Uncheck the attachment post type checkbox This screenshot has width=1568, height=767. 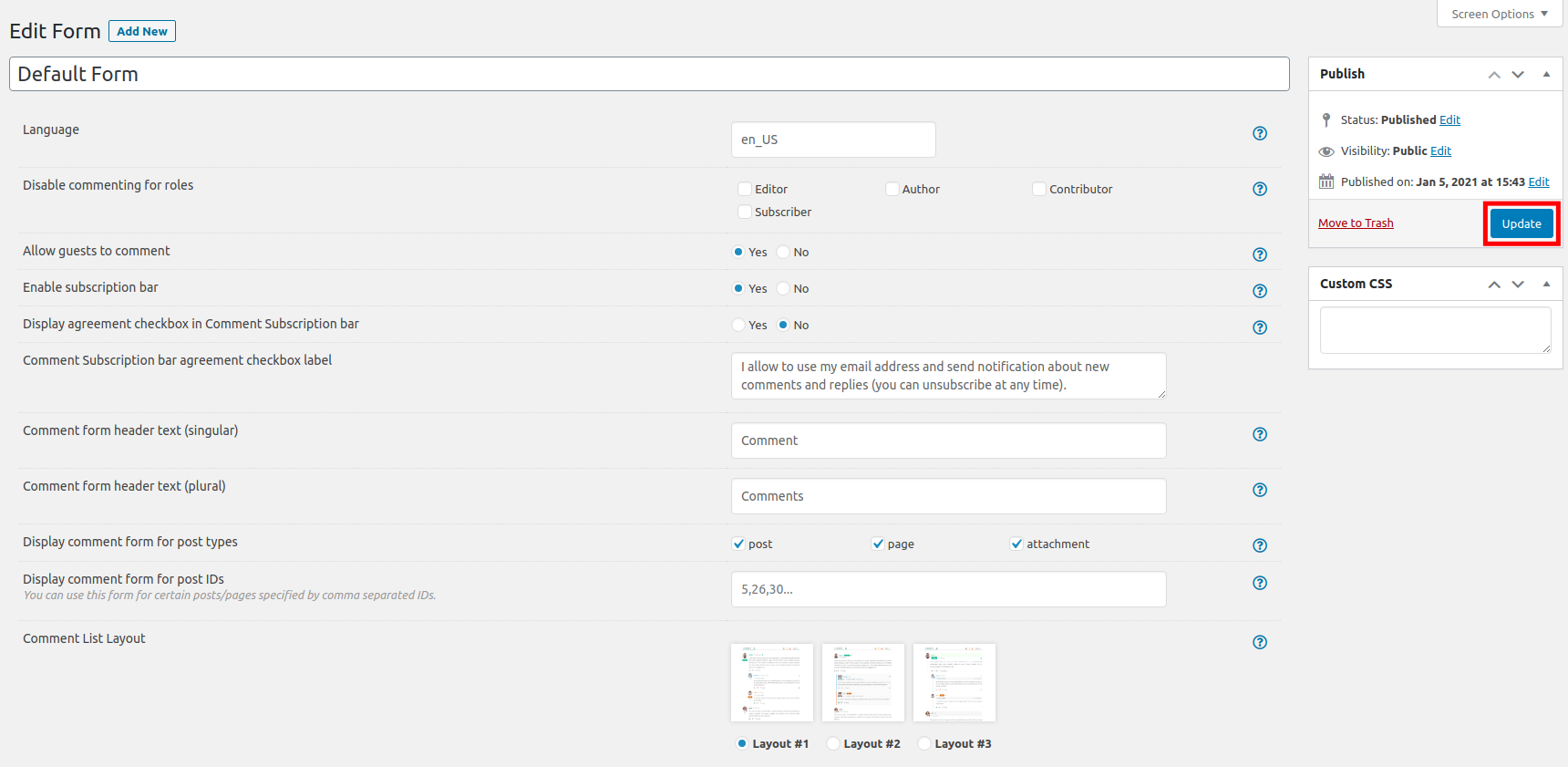point(1016,544)
